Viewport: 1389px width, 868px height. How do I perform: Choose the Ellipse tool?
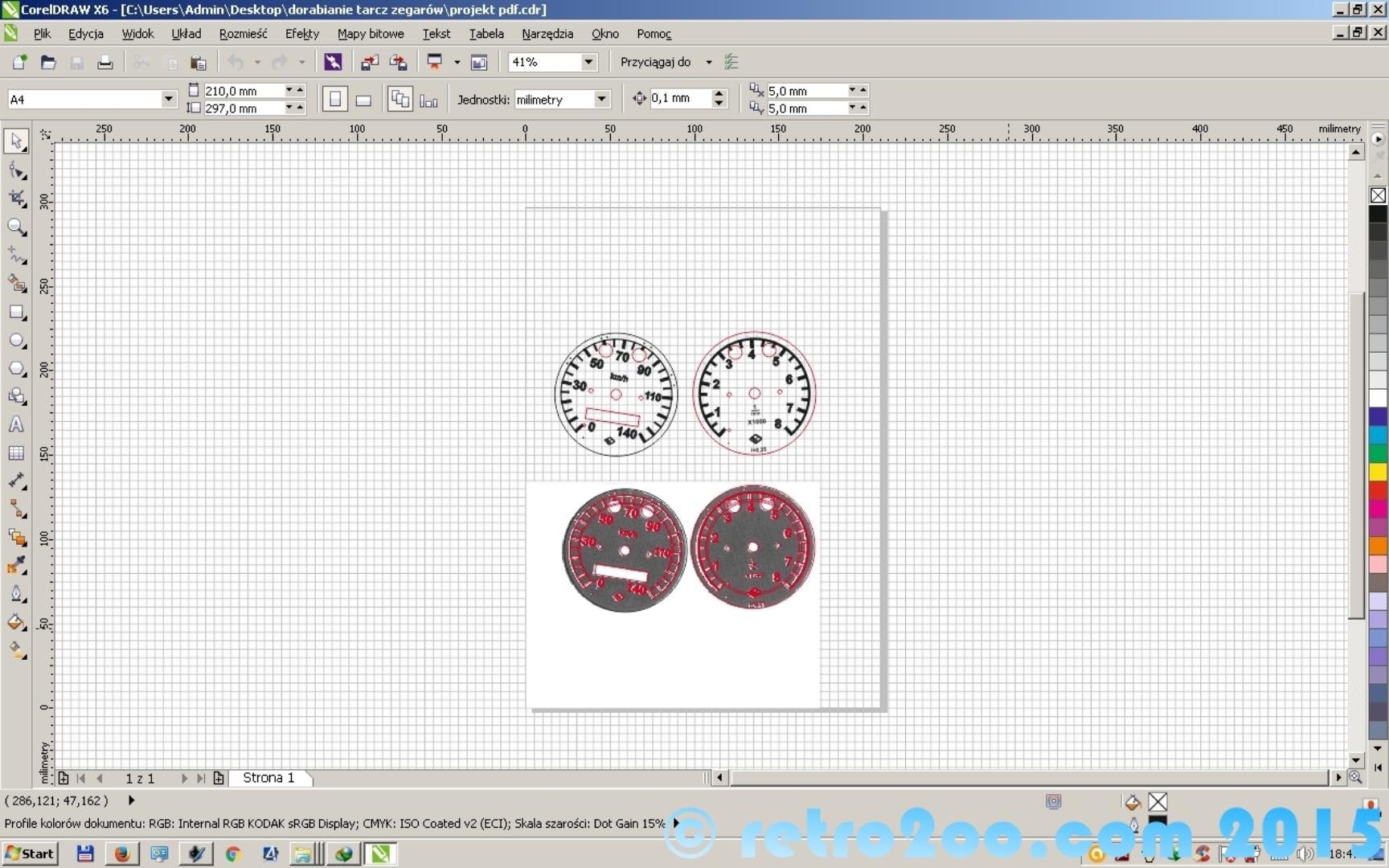[16, 341]
